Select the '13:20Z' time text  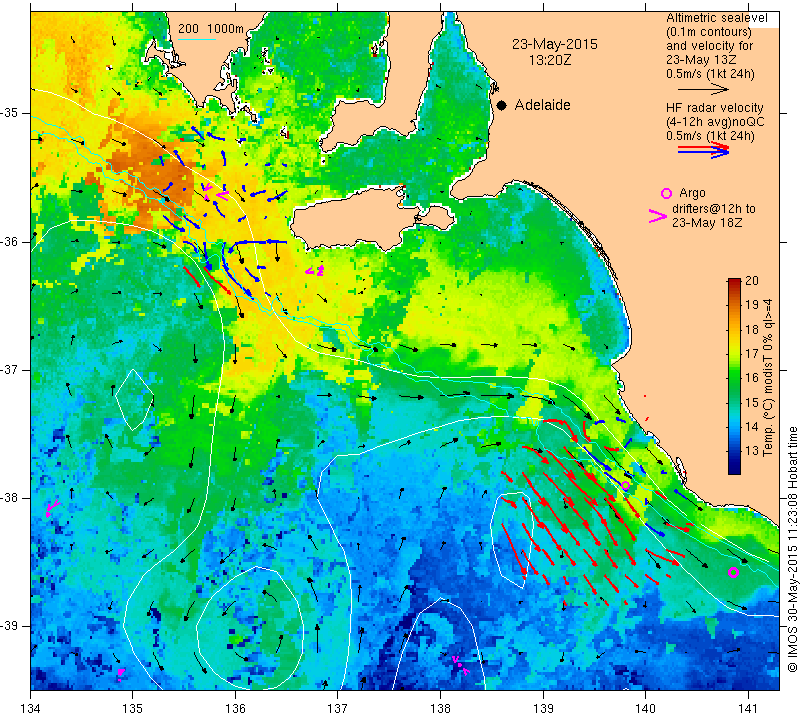click(550, 60)
